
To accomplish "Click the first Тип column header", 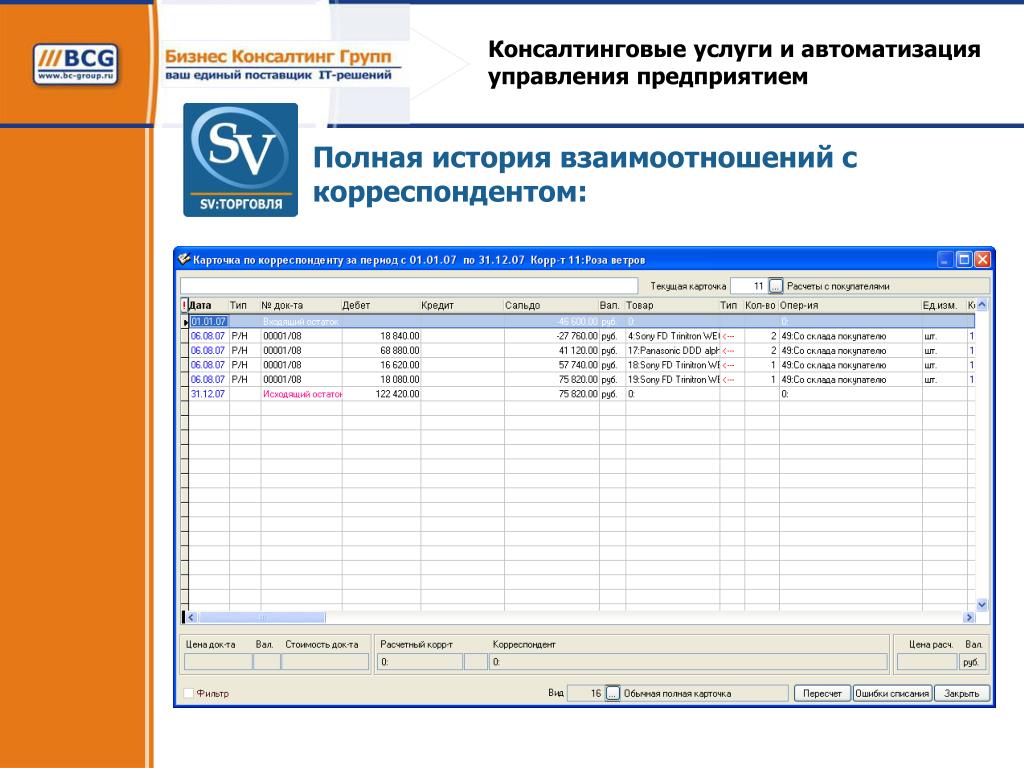I will point(244,305).
